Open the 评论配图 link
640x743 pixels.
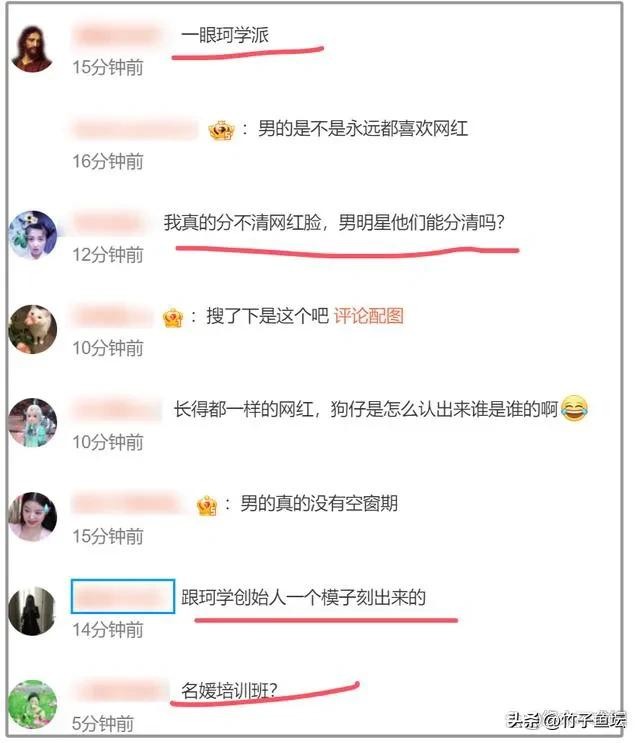[369, 316]
